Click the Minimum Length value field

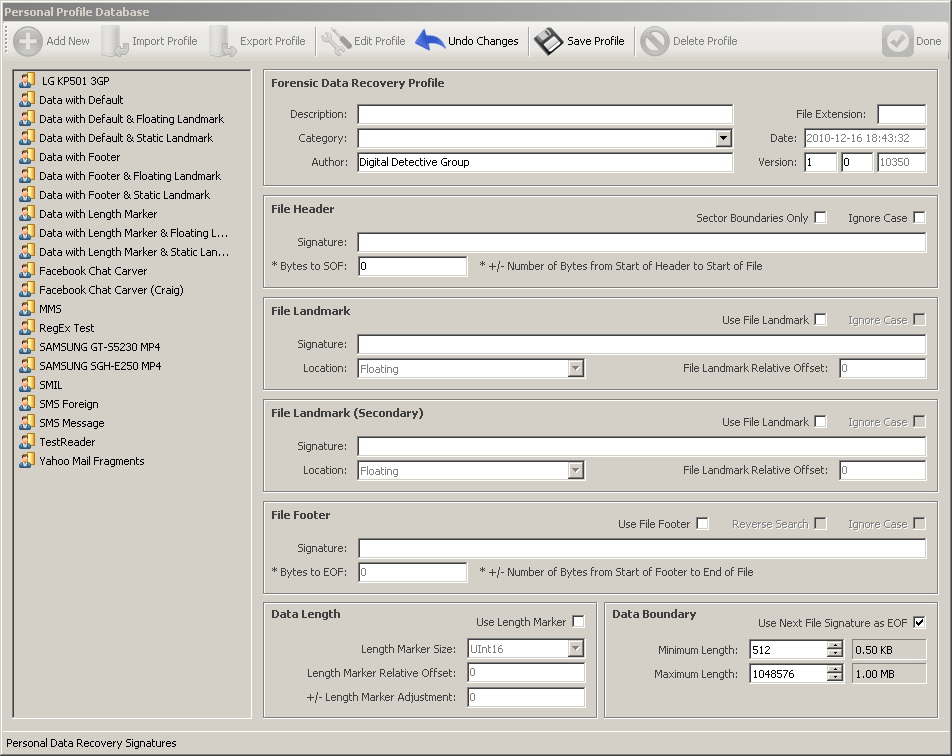point(788,650)
